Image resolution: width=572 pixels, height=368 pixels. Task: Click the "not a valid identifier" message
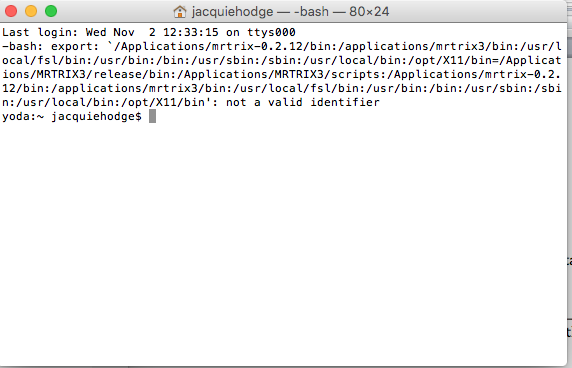click(303, 102)
